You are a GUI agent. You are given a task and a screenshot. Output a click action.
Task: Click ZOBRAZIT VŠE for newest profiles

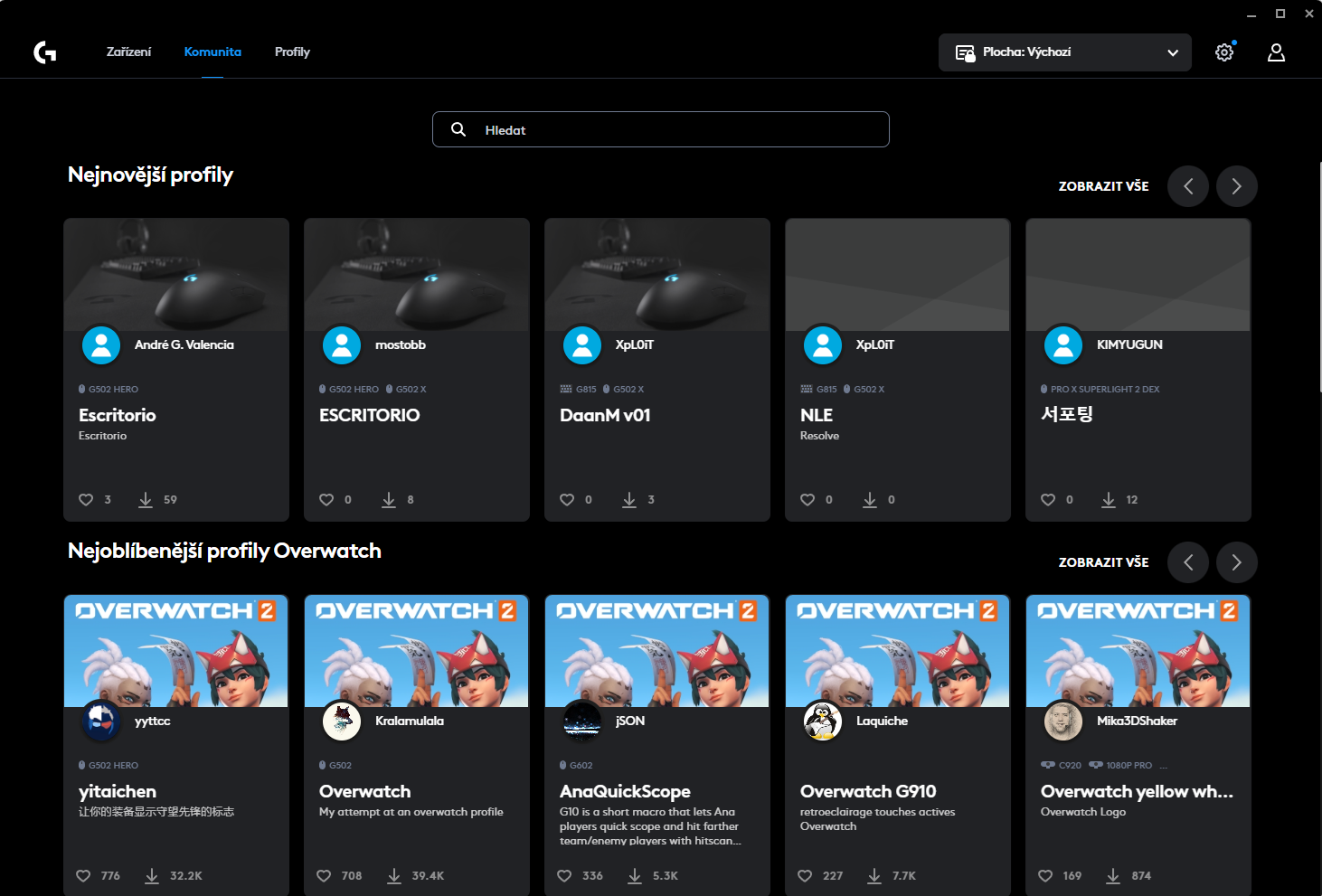click(1103, 186)
